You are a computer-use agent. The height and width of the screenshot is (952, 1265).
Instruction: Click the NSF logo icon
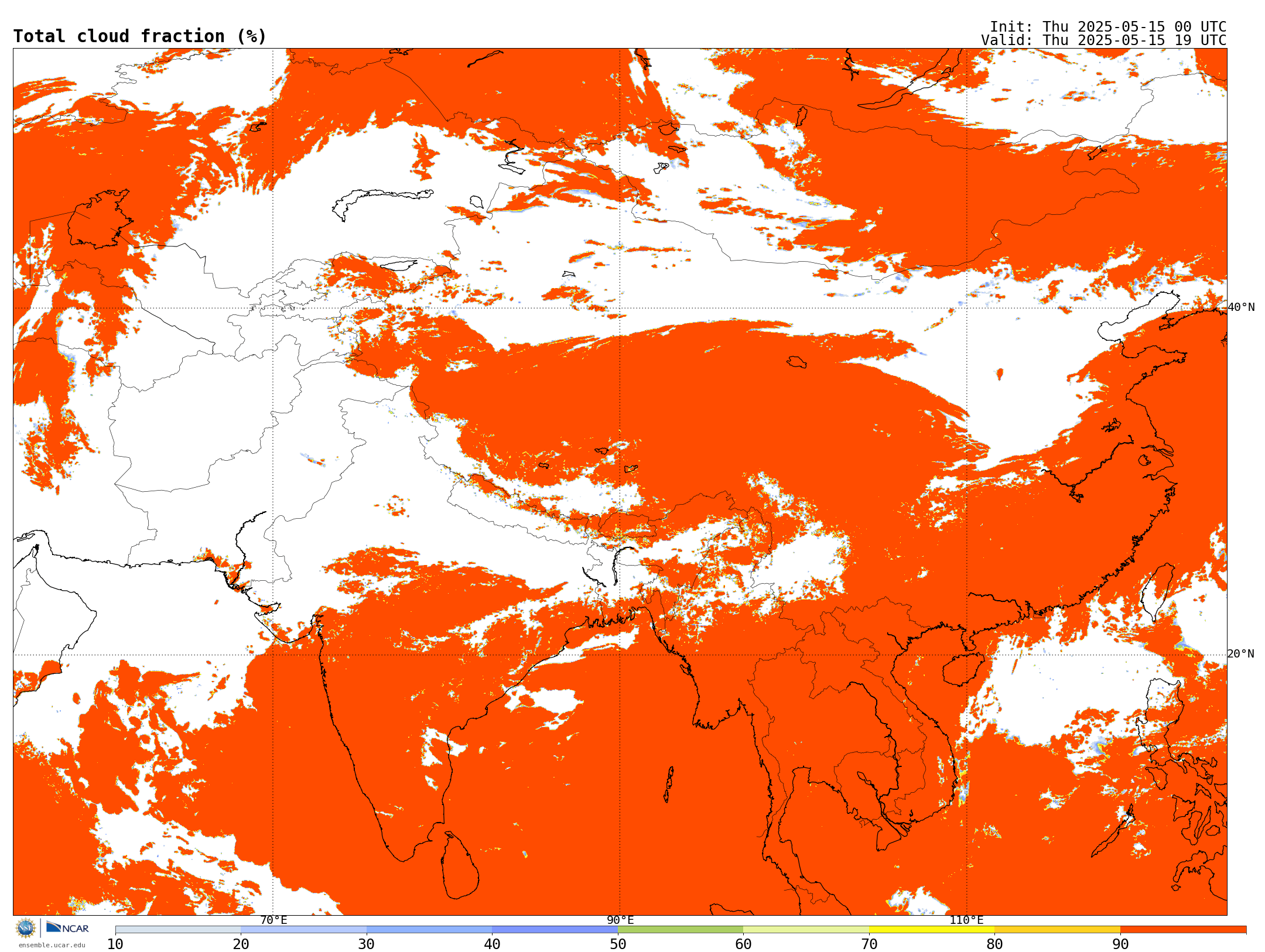pos(26,927)
